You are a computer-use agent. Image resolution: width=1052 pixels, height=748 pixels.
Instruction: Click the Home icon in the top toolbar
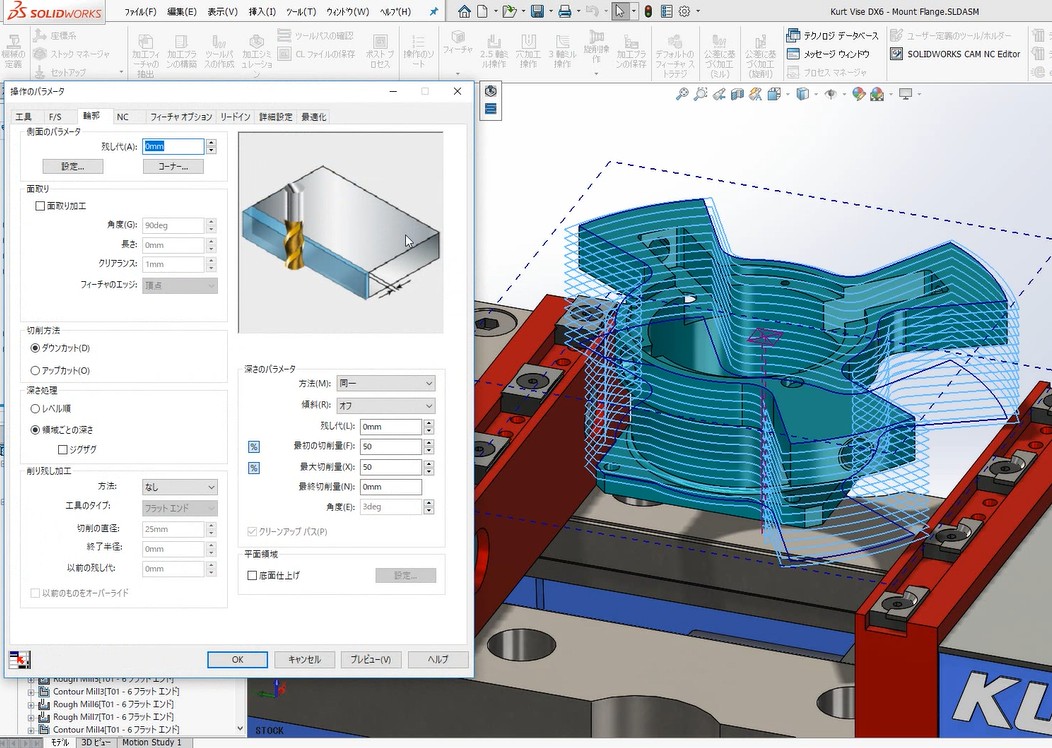465,12
